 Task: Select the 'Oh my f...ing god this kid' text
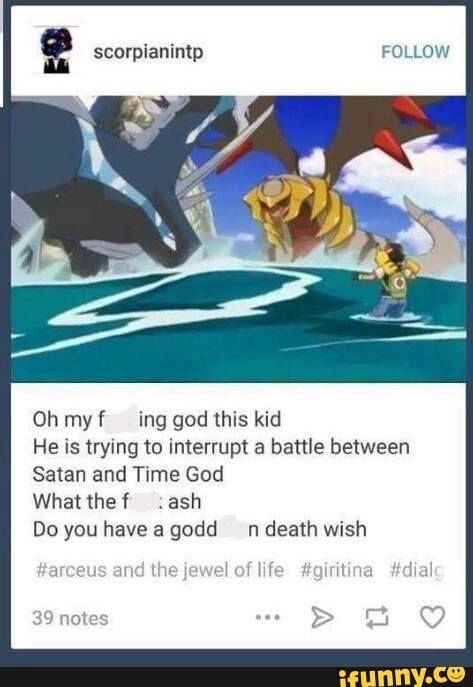click(157, 419)
